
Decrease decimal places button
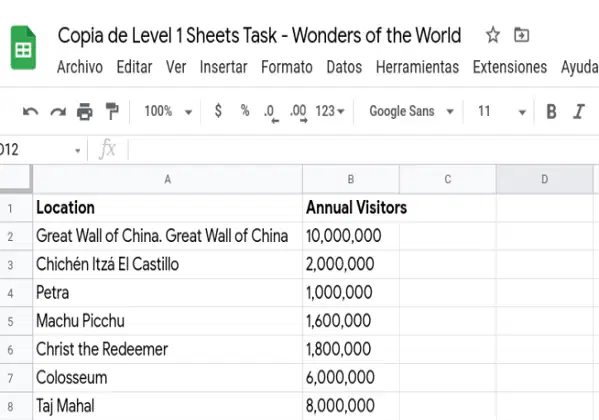click(x=271, y=113)
